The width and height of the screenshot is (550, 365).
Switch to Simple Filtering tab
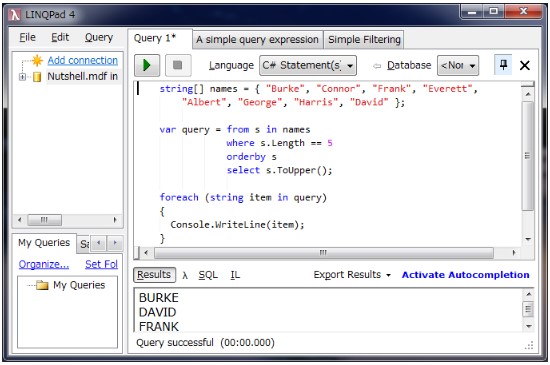coord(364,40)
